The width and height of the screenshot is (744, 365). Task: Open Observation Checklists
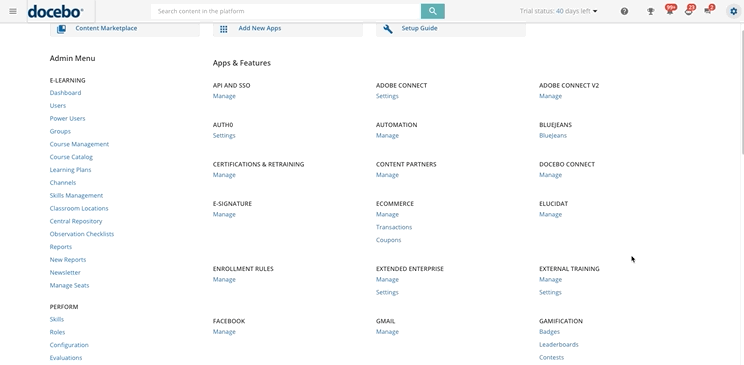tap(82, 234)
